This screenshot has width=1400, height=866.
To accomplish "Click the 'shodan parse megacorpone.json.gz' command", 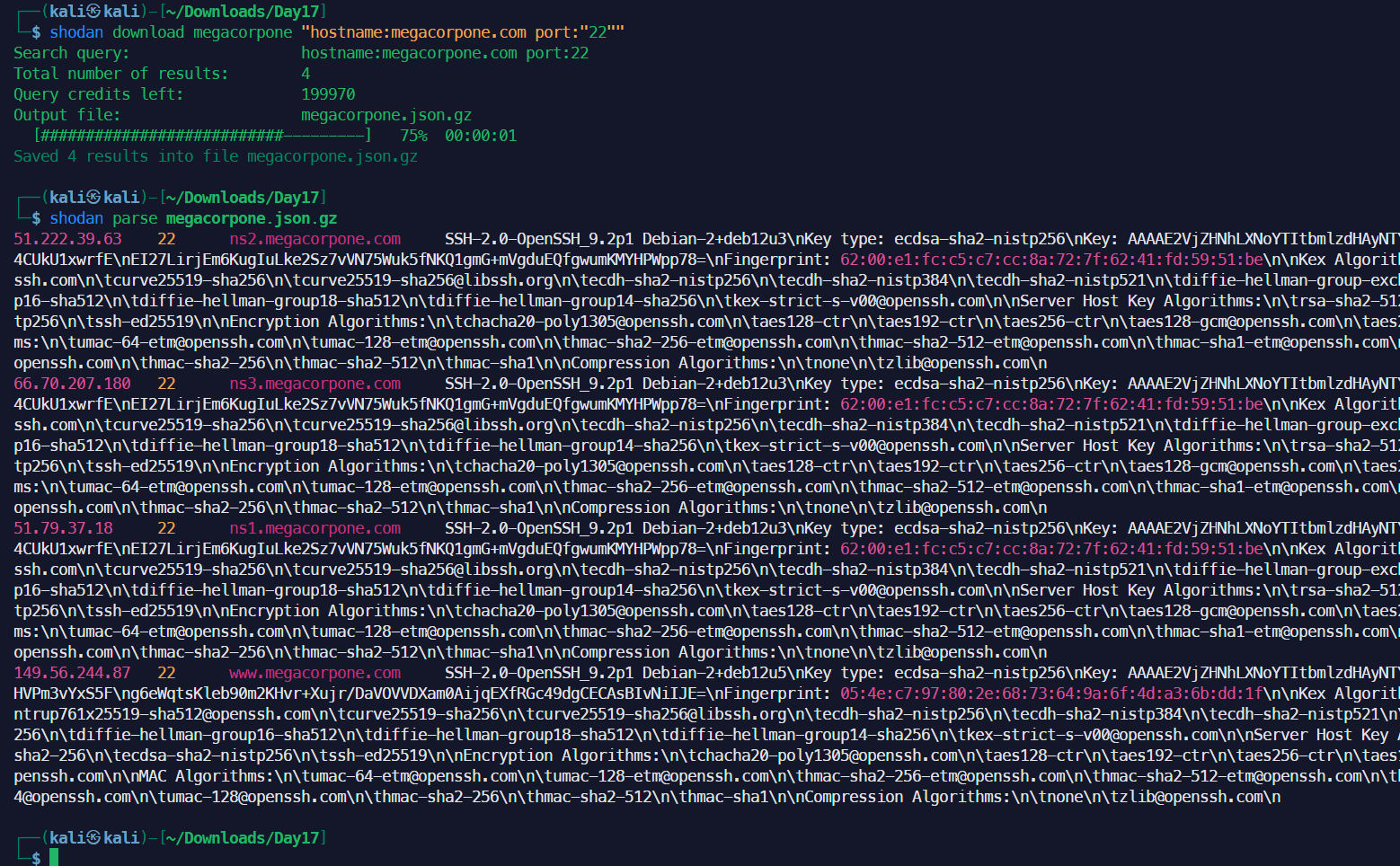I will [x=193, y=218].
